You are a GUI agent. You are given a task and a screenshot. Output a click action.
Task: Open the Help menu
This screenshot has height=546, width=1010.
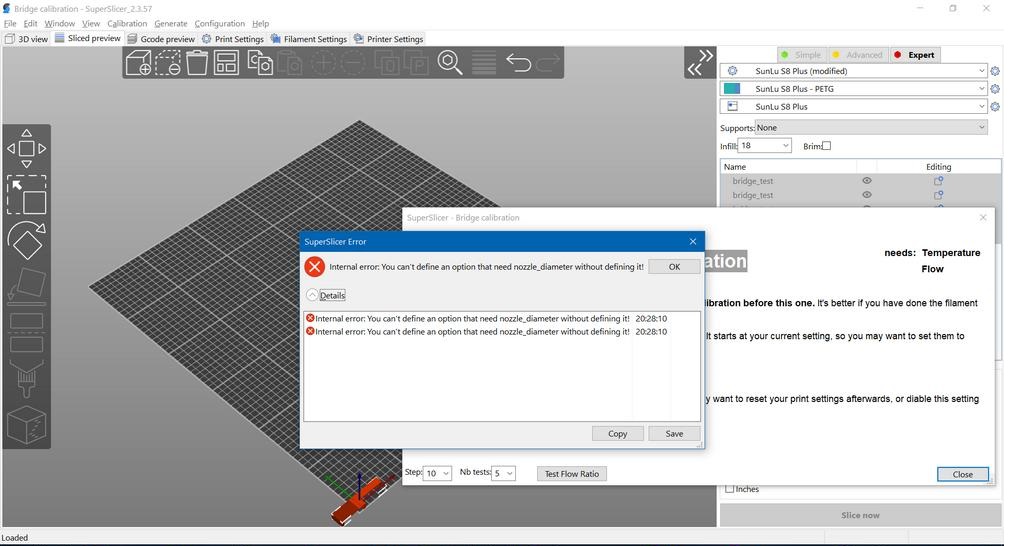(260, 24)
